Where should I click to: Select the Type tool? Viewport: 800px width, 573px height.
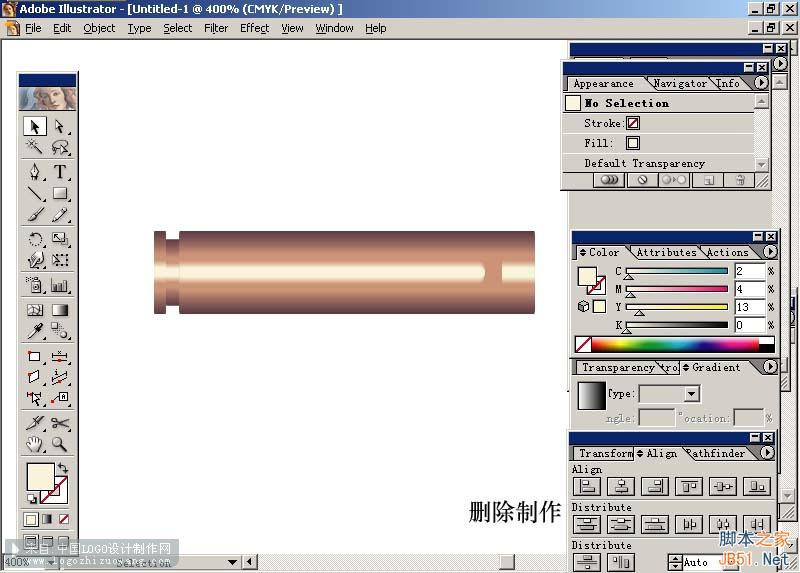click(x=60, y=172)
